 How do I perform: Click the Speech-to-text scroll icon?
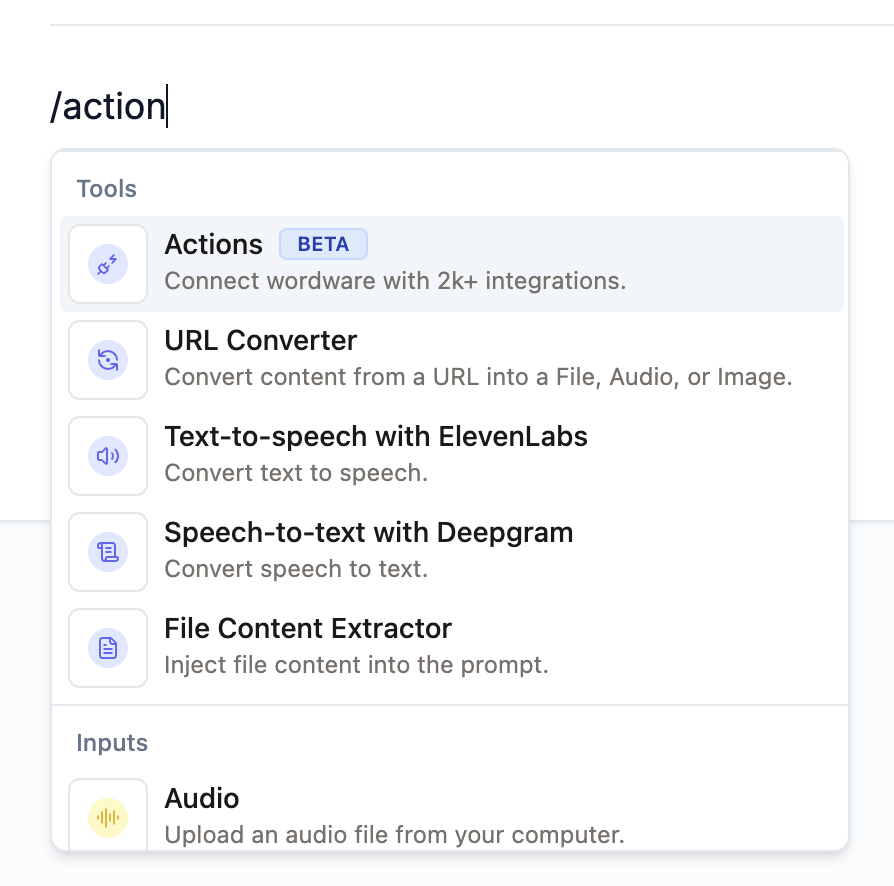pyautogui.click(x=108, y=552)
